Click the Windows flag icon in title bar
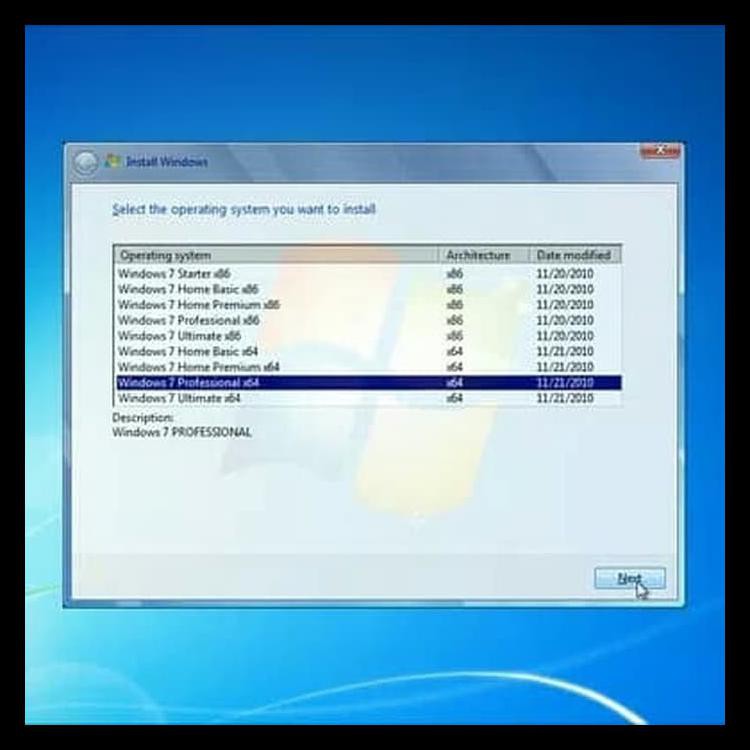Viewport: 750px width, 750px height. 113,161
